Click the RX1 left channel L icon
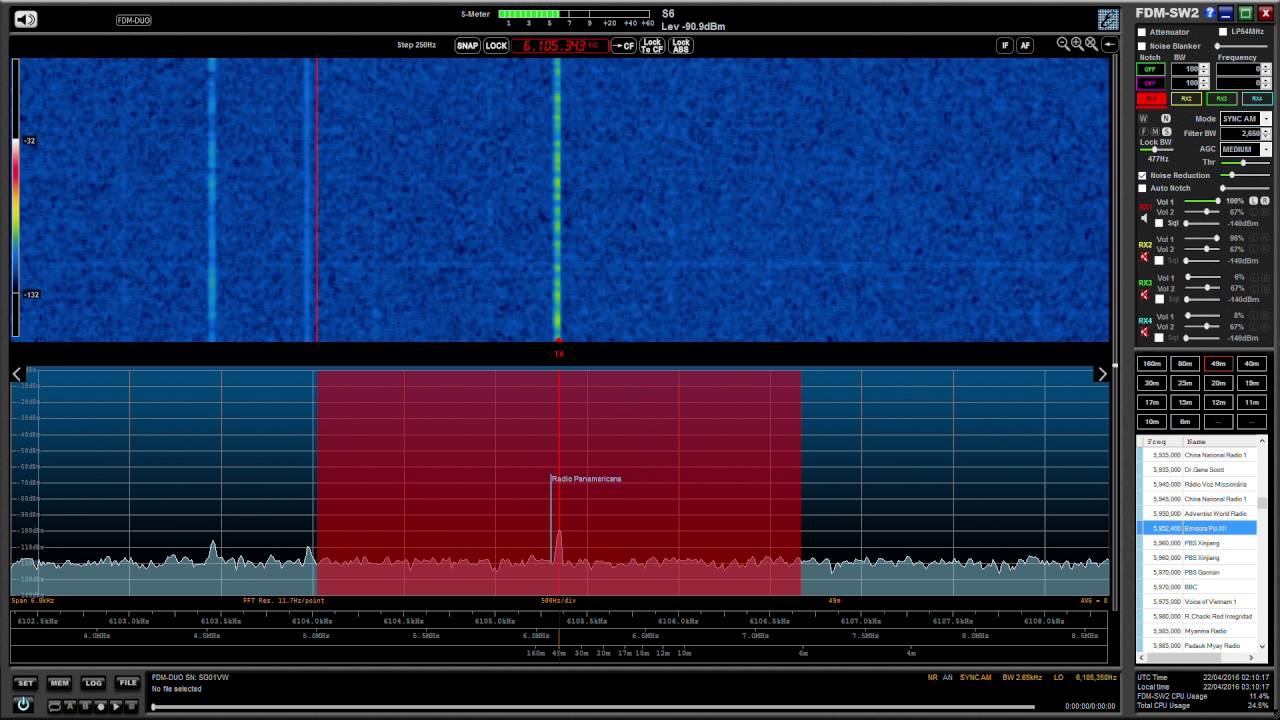Viewport: 1280px width, 720px height. click(x=1253, y=201)
